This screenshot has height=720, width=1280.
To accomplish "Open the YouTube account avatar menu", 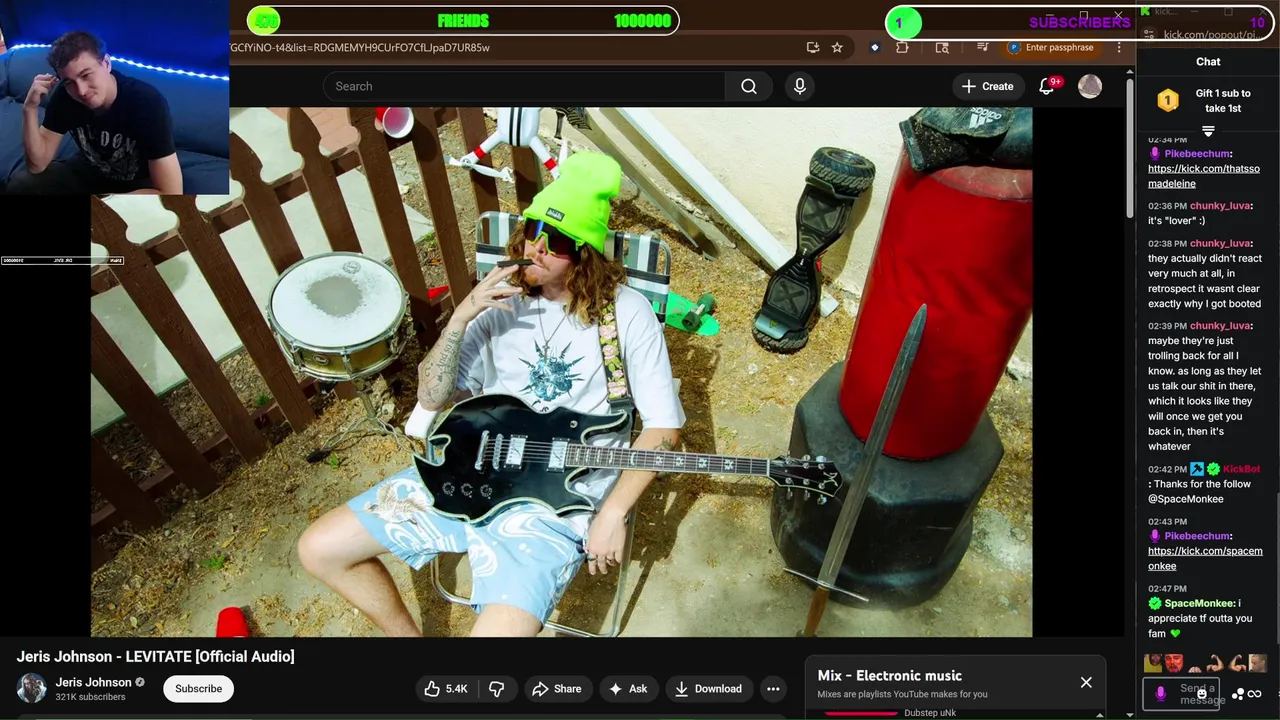I will click(1090, 86).
